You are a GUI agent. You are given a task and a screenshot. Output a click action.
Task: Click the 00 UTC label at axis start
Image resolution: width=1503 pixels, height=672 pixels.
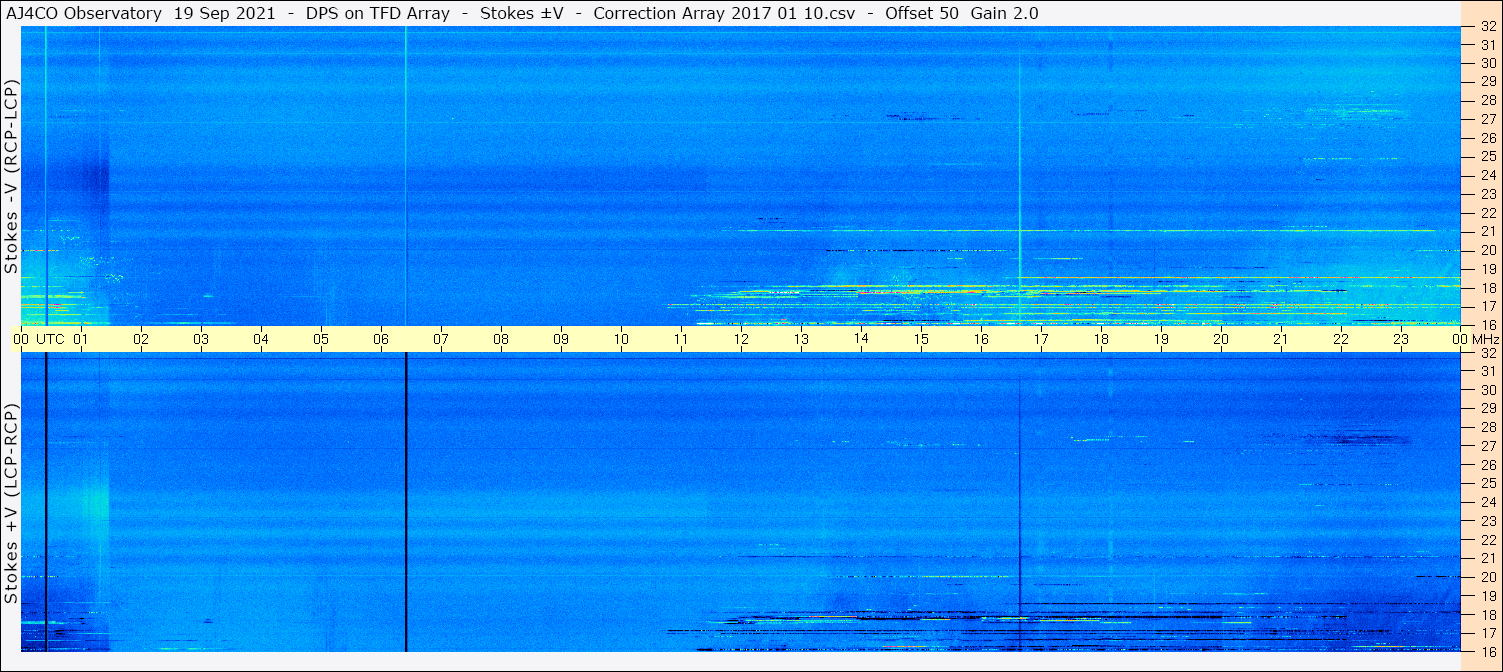[x=39, y=339]
